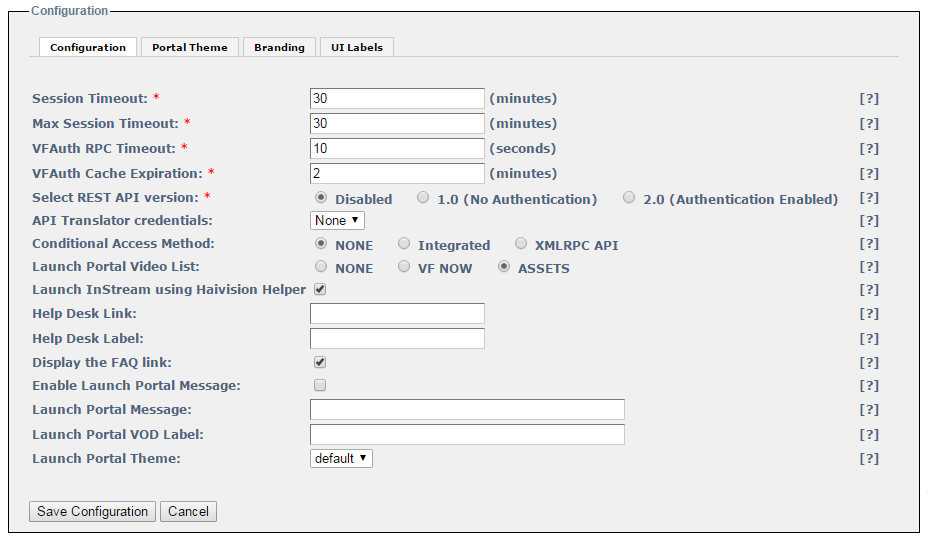Click the Save Configuration button
This screenshot has width=928, height=539.
click(92, 511)
